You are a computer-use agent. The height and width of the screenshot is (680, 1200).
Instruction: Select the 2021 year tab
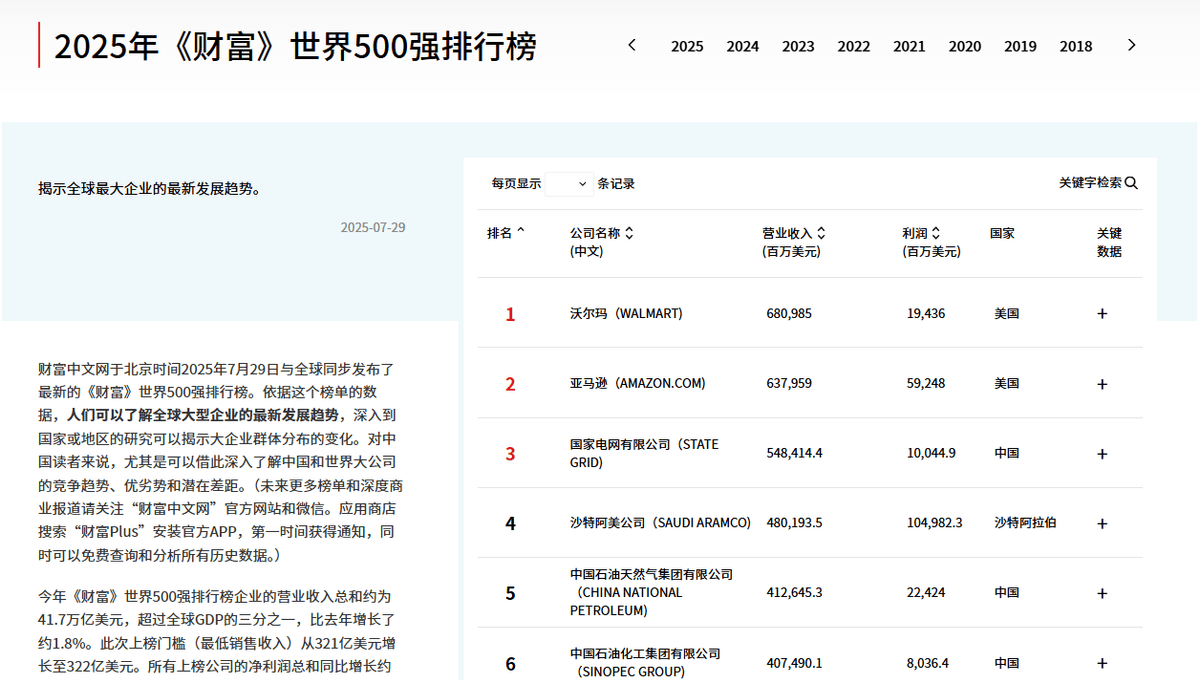click(909, 46)
